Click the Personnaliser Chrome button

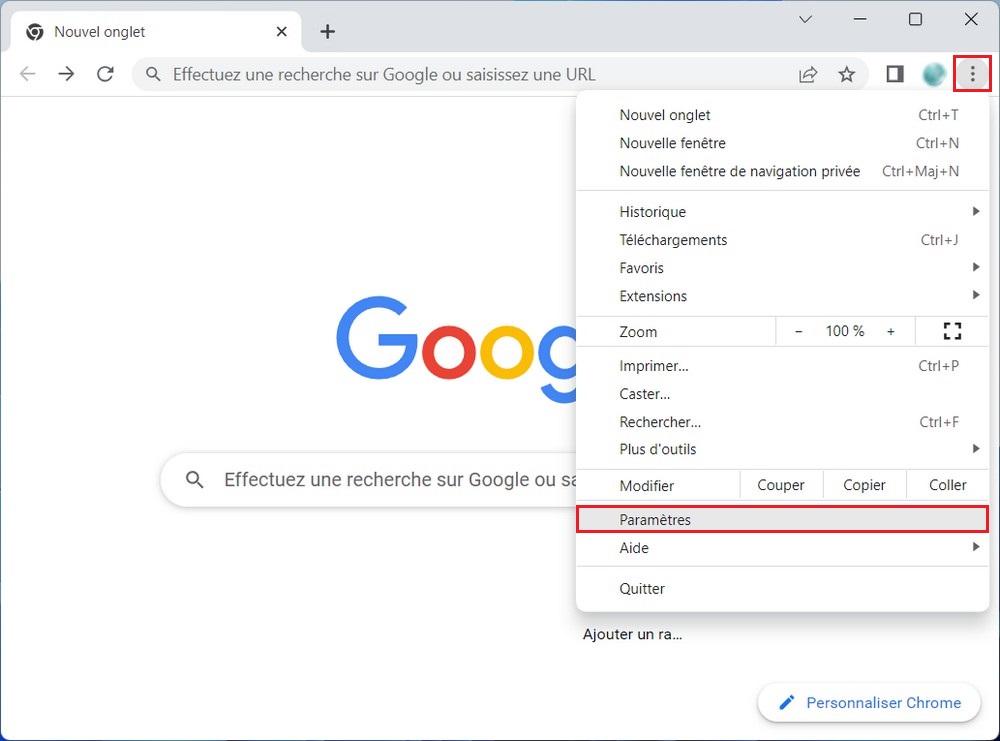pyautogui.click(x=869, y=702)
